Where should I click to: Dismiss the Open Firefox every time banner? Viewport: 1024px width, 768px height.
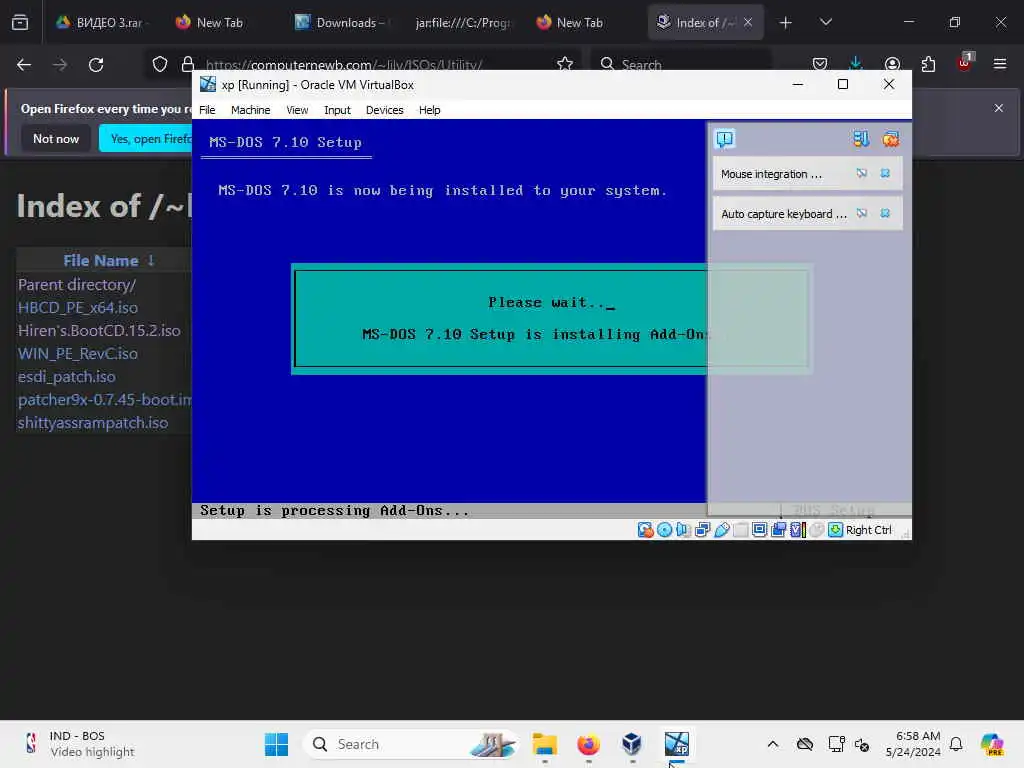999,108
